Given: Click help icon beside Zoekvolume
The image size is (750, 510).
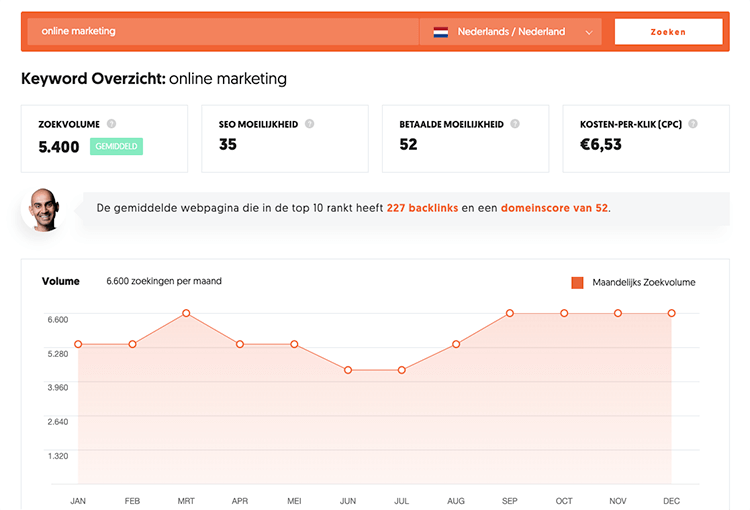Looking at the screenshot, I should pos(111,124).
